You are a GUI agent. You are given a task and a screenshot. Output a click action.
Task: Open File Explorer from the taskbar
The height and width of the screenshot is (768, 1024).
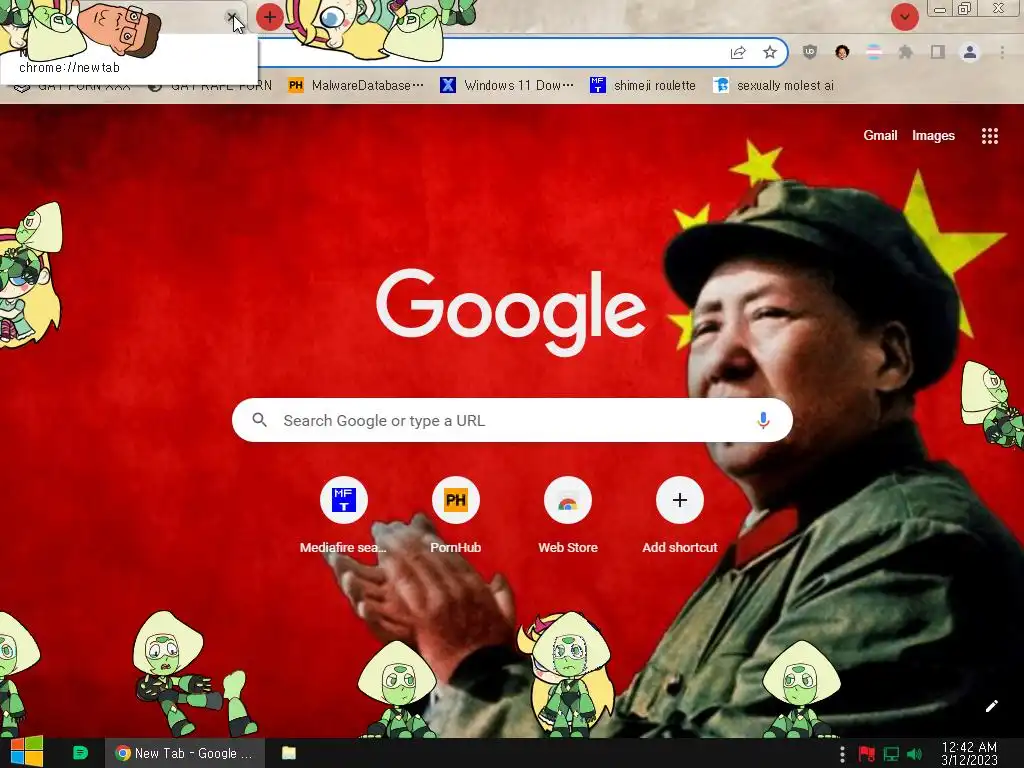(x=289, y=753)
